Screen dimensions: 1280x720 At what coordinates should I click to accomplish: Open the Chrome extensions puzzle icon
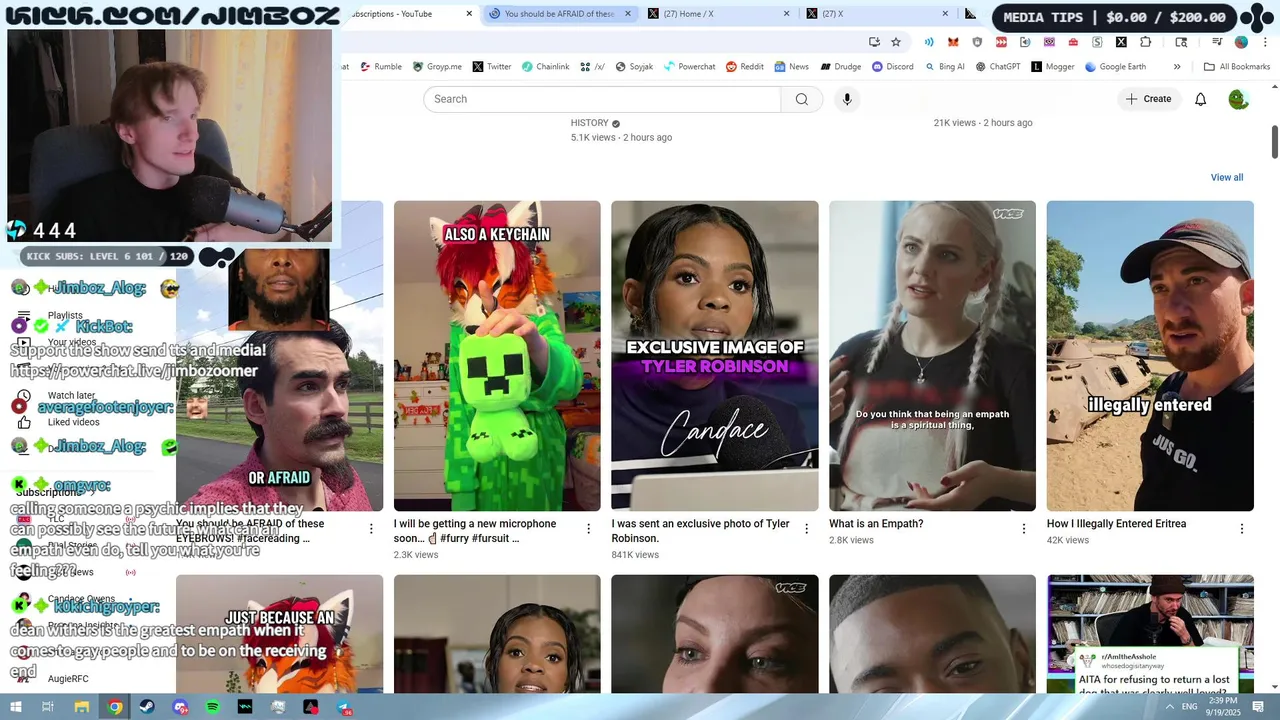(1145, 42)
